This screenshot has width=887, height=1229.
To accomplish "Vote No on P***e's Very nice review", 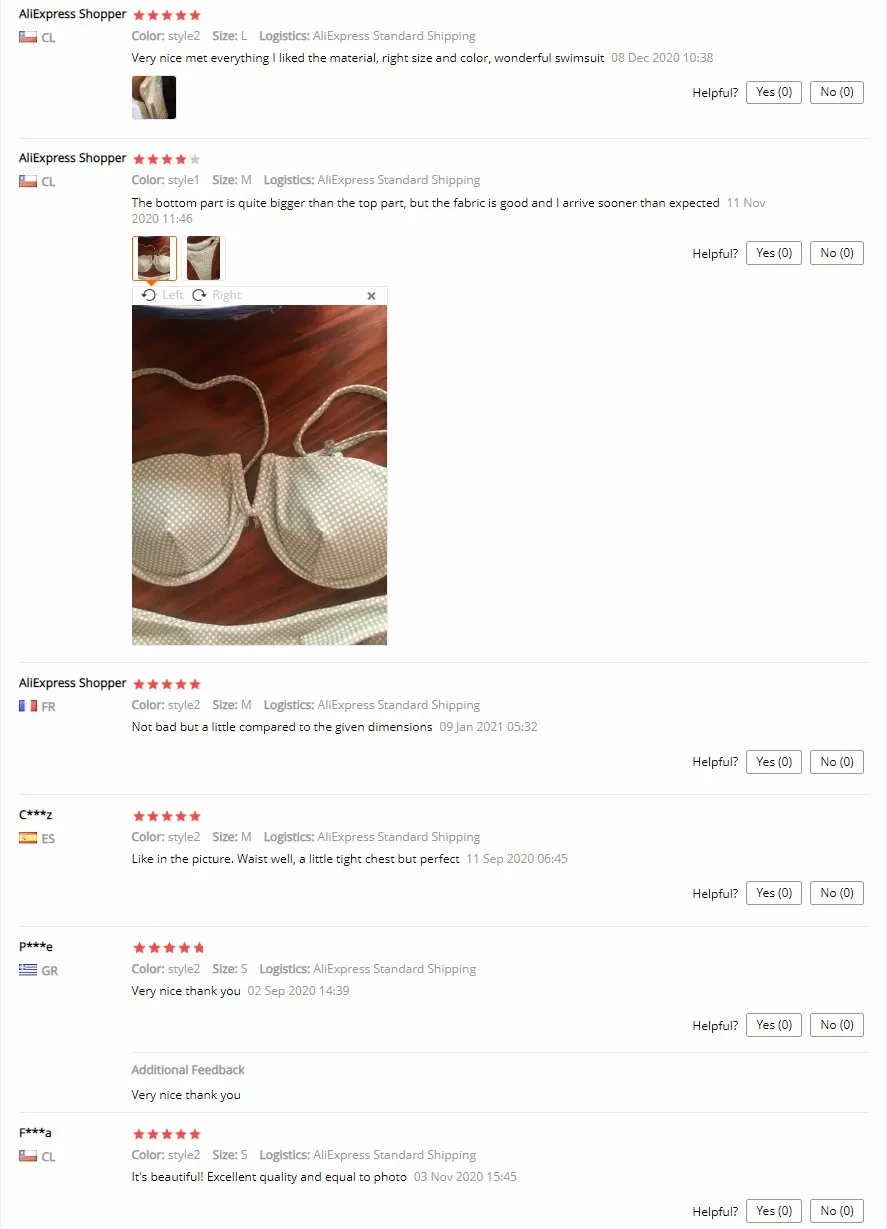I will [x=837, y=1025].
